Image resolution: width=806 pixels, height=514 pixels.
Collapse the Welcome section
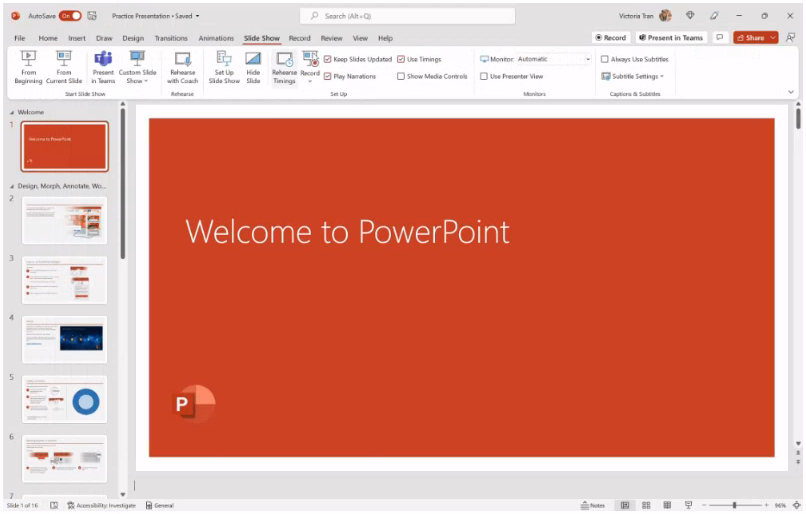tap(12, 112)
